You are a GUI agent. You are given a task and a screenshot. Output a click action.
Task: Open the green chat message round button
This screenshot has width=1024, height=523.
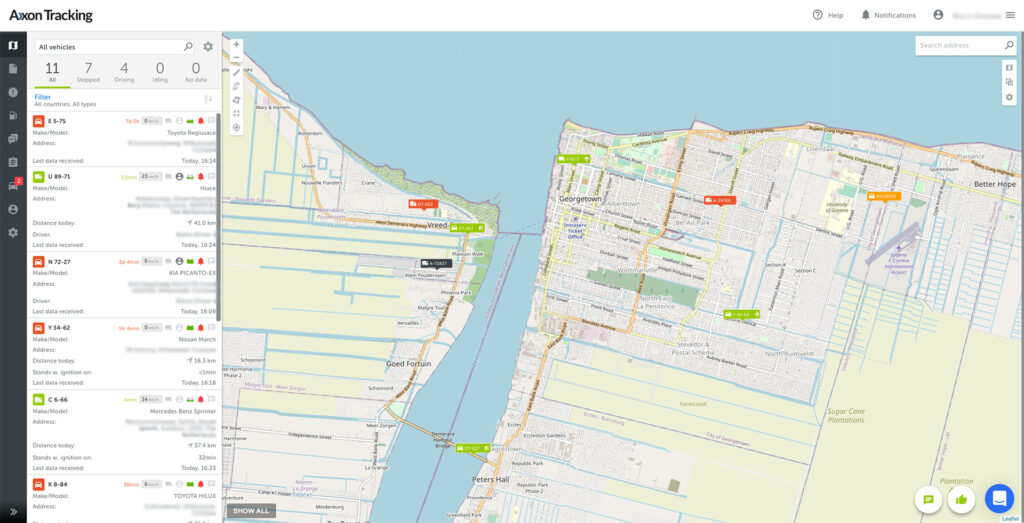click(928, 499)
